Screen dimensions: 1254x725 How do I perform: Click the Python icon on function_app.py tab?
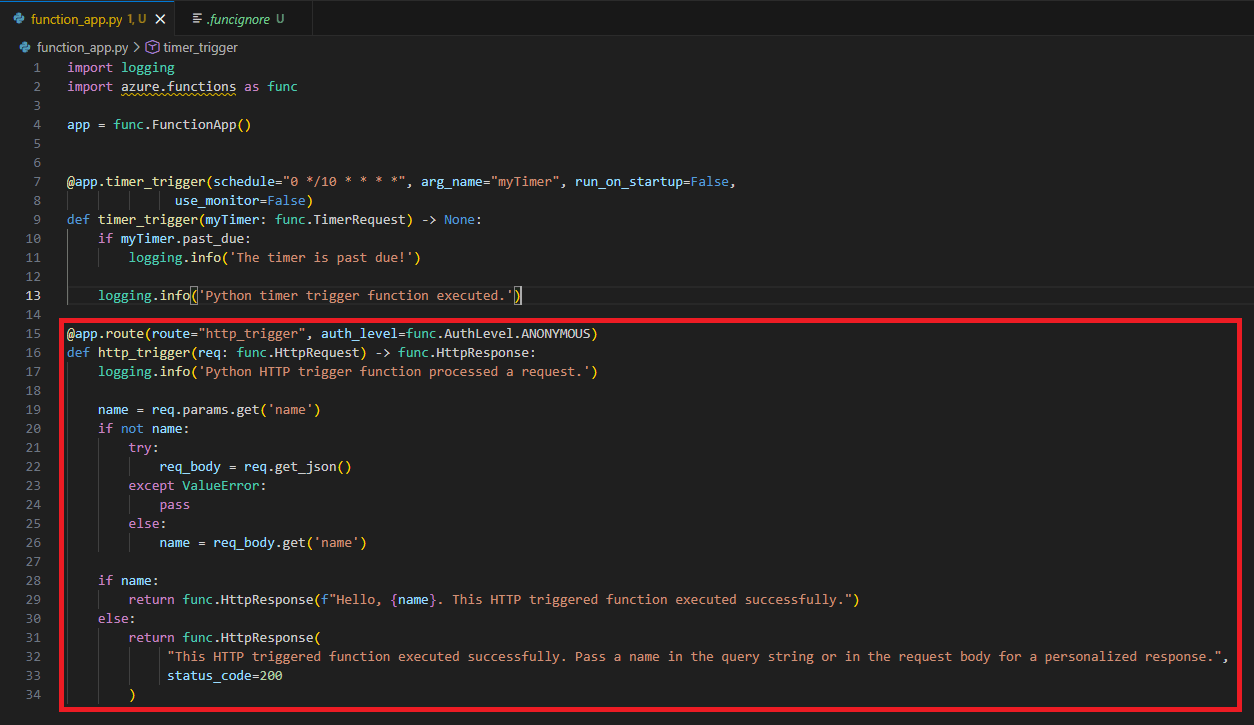(x=19, y=19)
